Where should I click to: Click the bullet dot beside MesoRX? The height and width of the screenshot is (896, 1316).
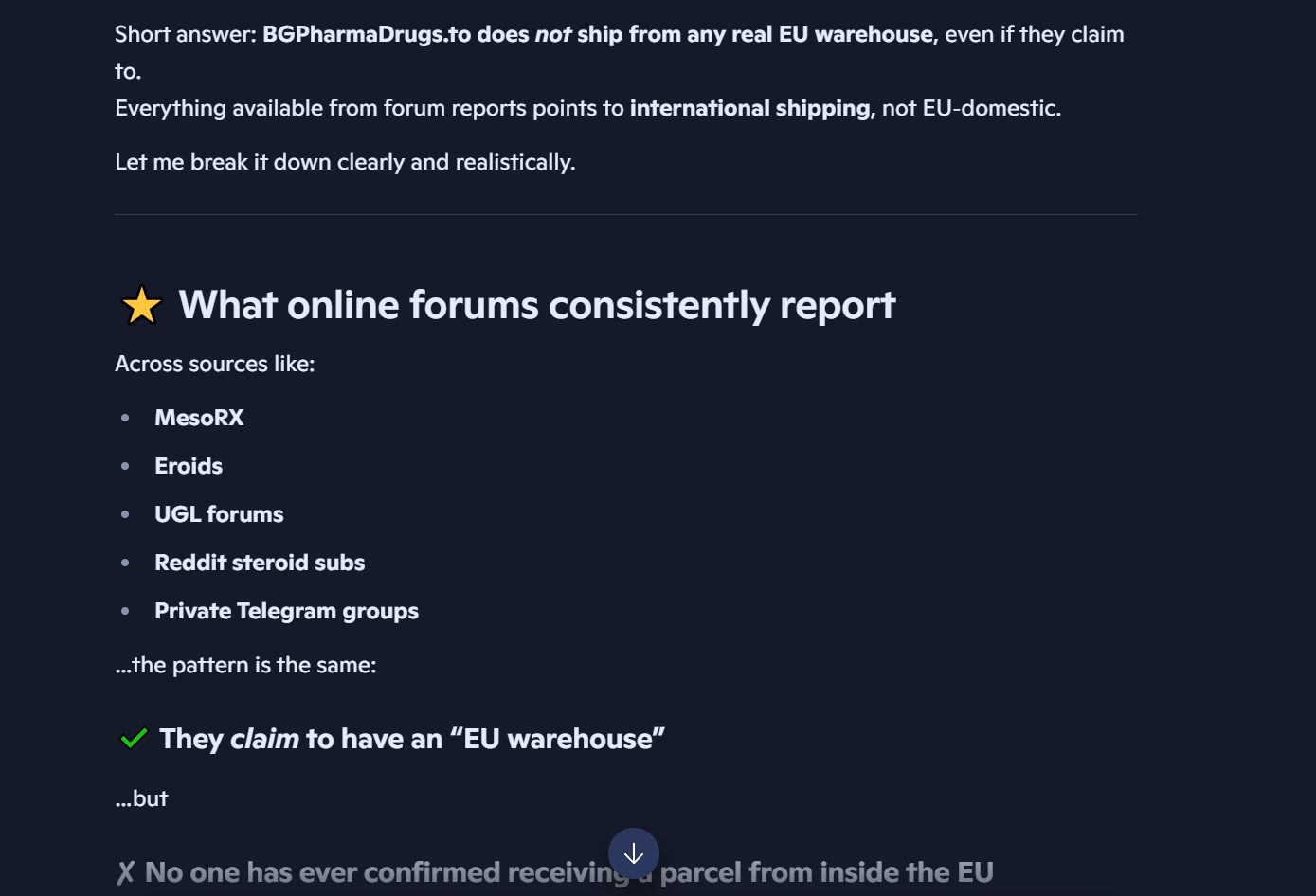click(125, 418)
